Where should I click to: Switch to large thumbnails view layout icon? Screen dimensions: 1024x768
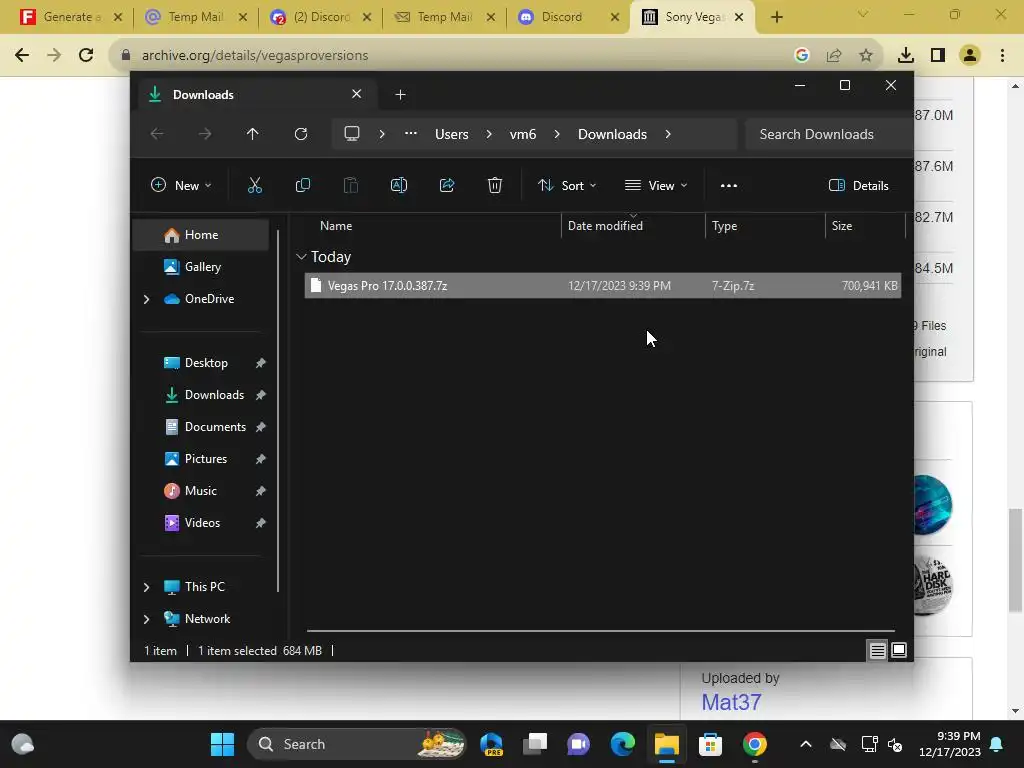tap(899, 650)
